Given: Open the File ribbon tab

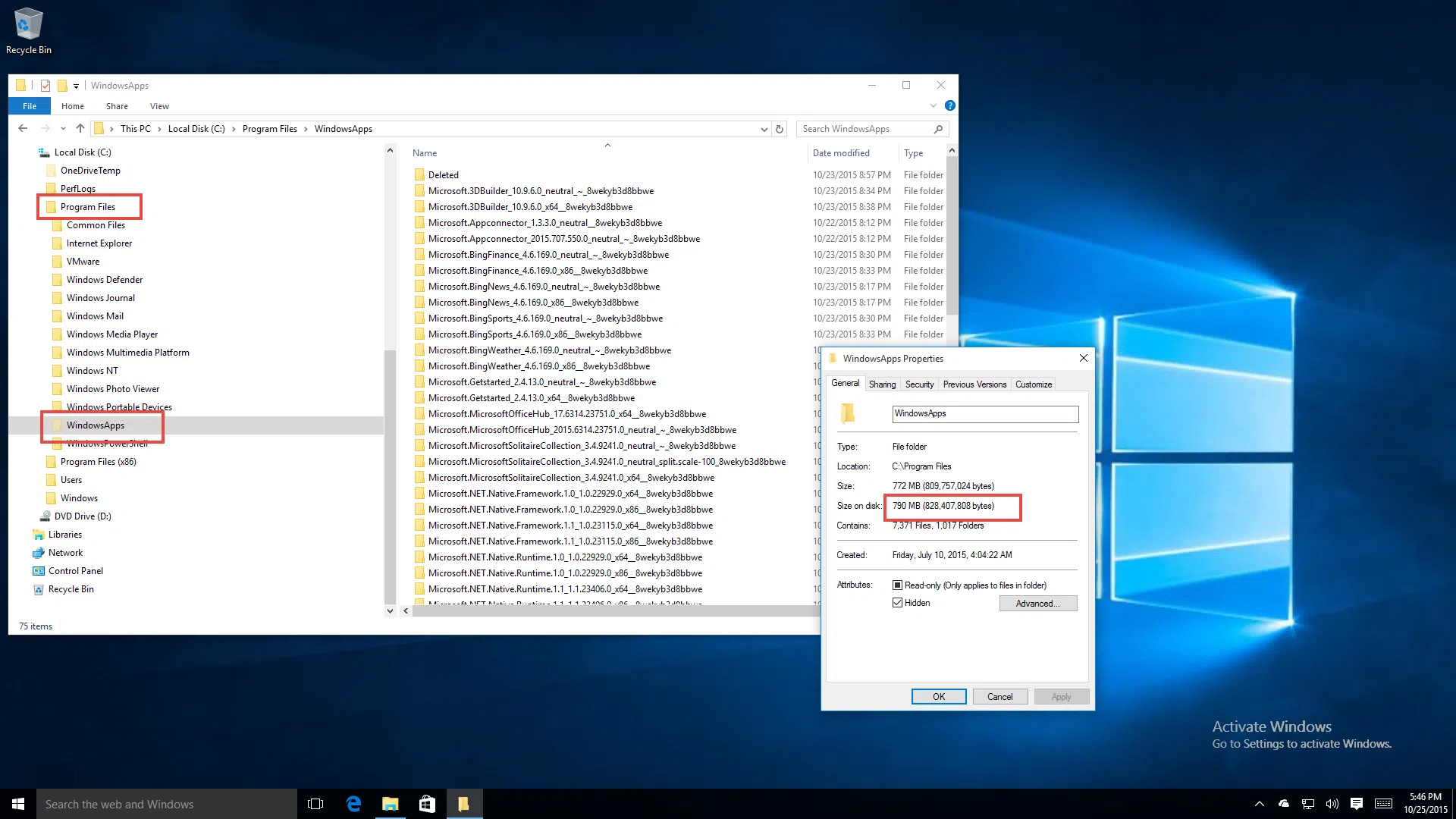Looking at the screenshot, I should click(30, 106).
